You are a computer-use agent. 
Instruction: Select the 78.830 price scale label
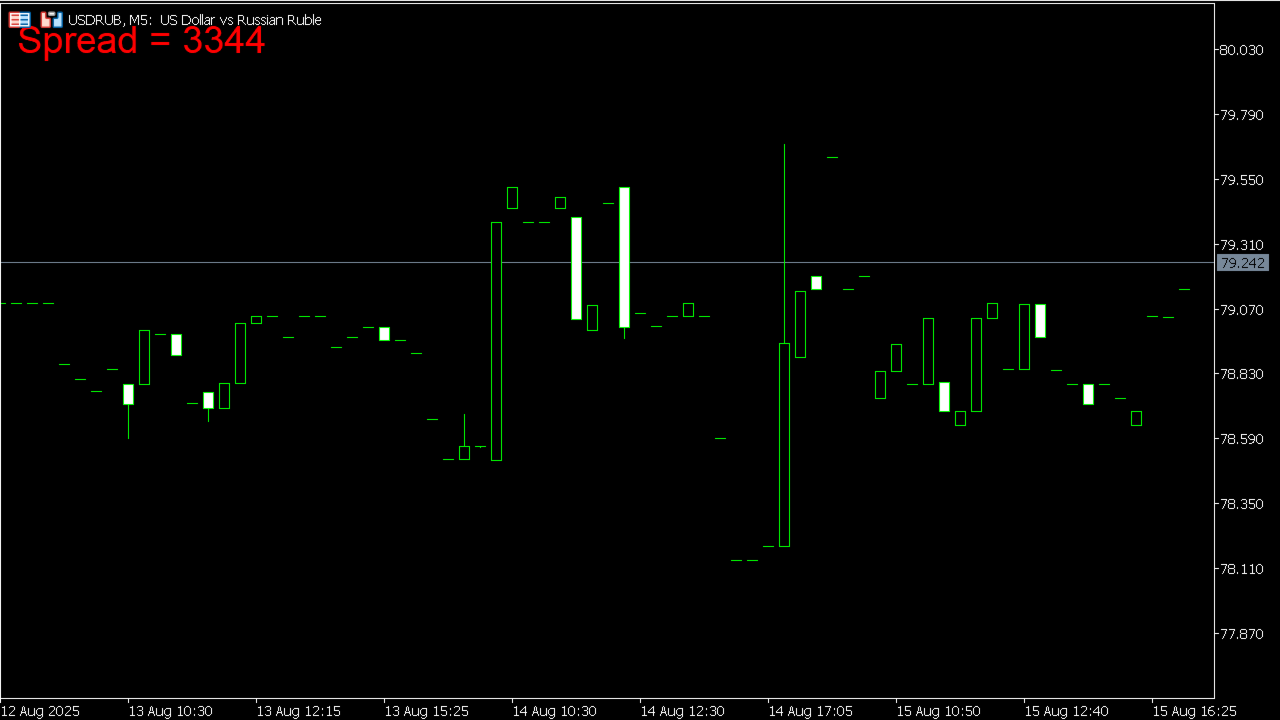[1242, 374]
